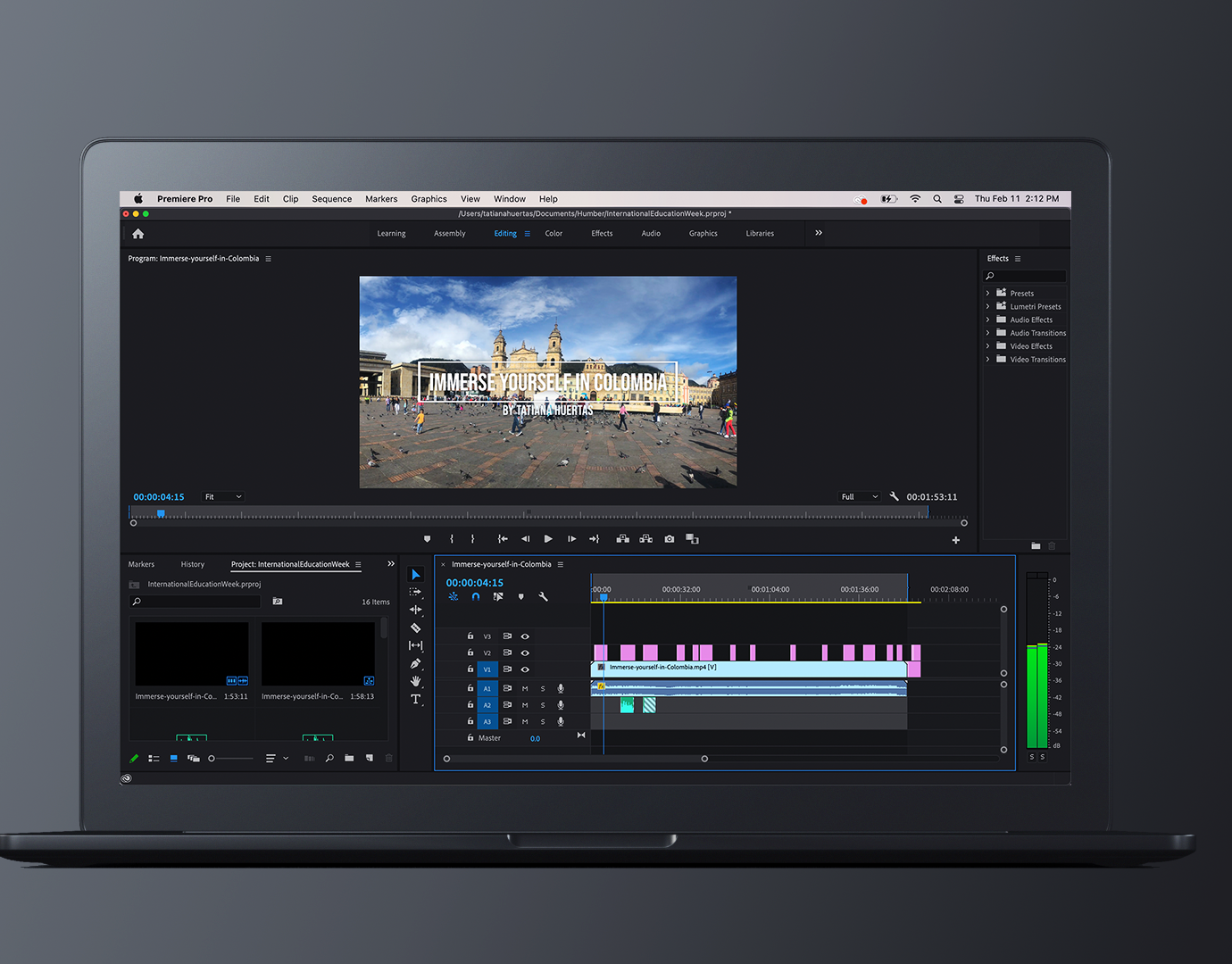Open the Full playback resolution dropdown
This screenshot has width=1232, height=964.
861,496
